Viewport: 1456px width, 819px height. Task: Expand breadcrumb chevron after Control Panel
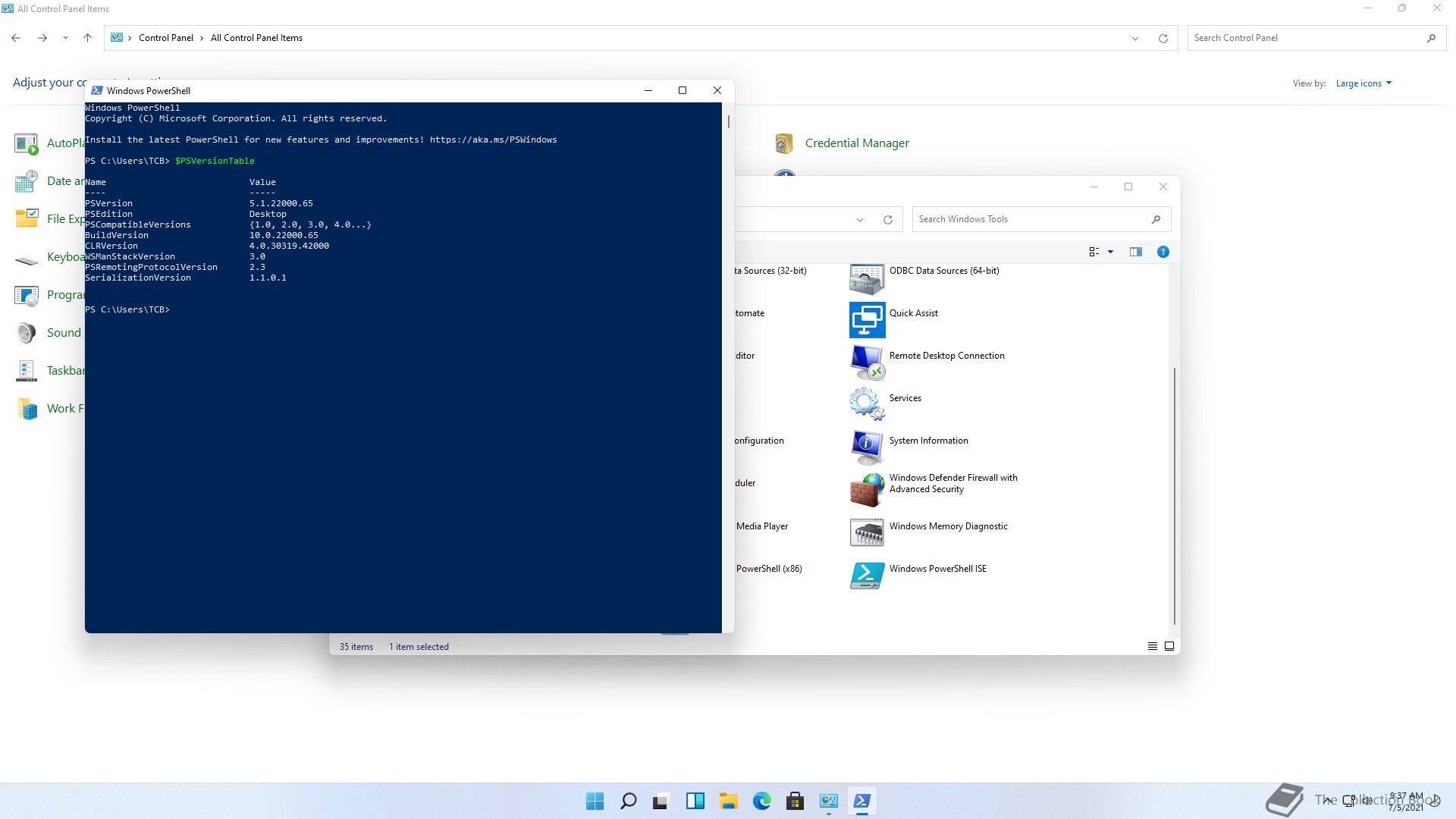pos(202,38)
